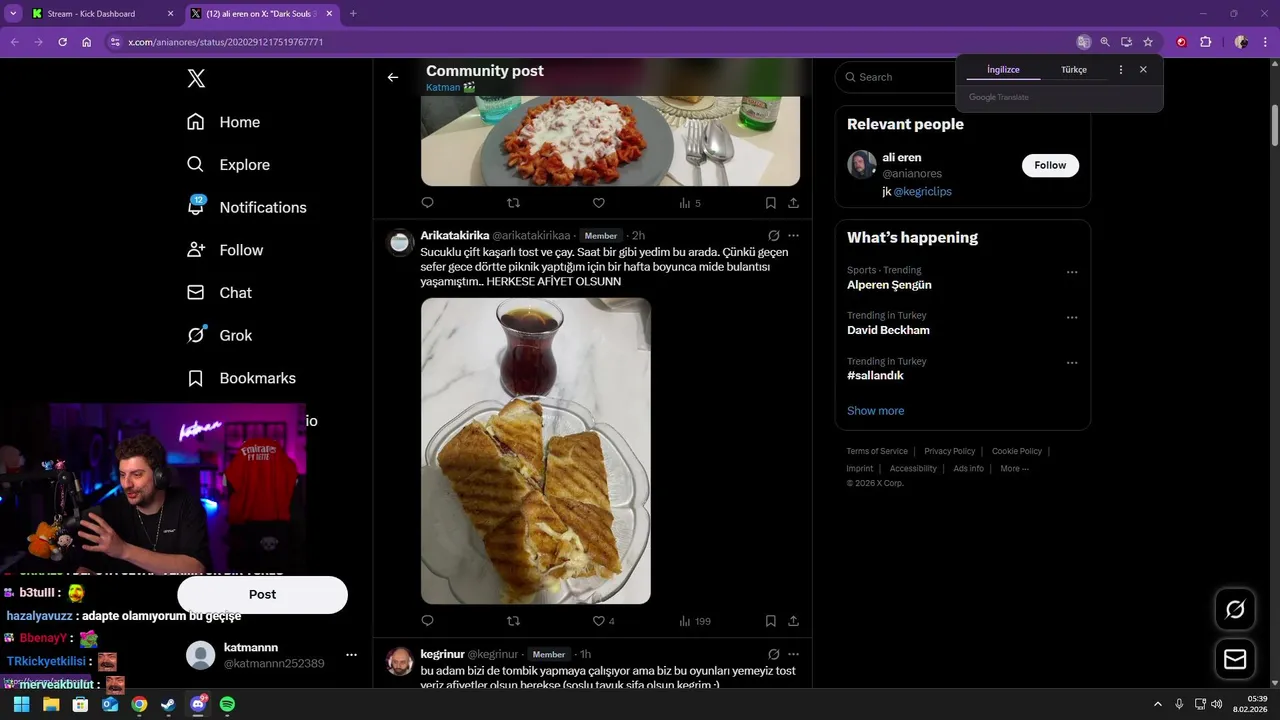Open the floating Grok button at bottom right

click(1234, 609)
